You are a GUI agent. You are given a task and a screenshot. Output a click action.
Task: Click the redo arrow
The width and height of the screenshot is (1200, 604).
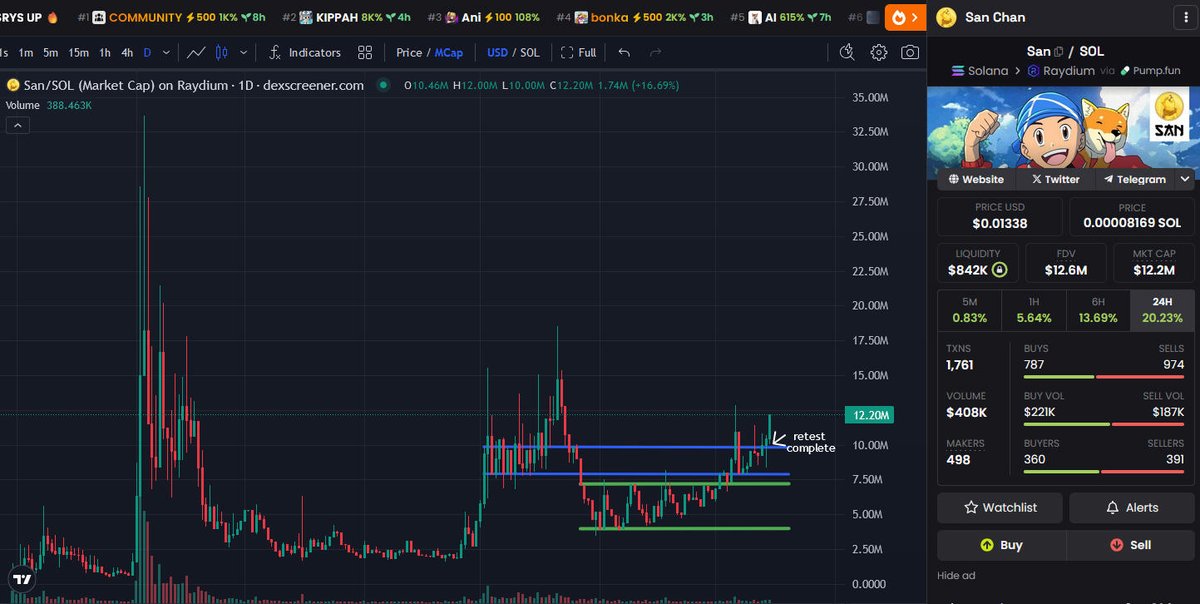pos(655,52)
